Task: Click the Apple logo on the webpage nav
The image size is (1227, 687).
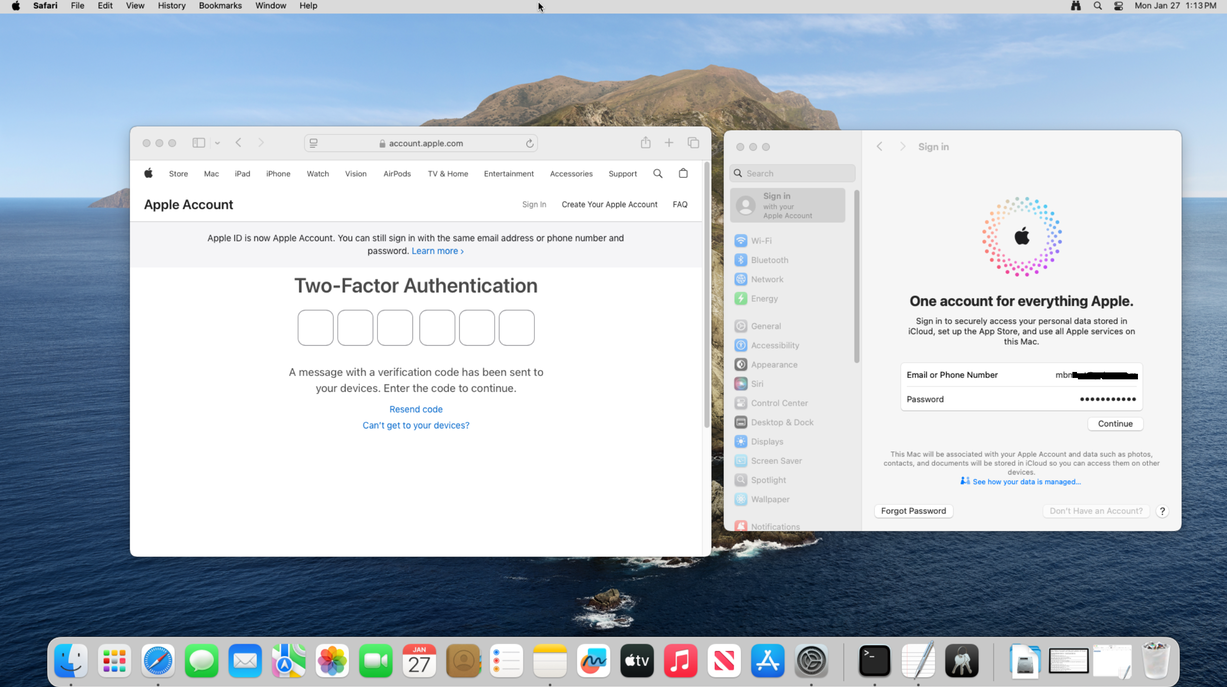Action: click(x=148, y=173)
